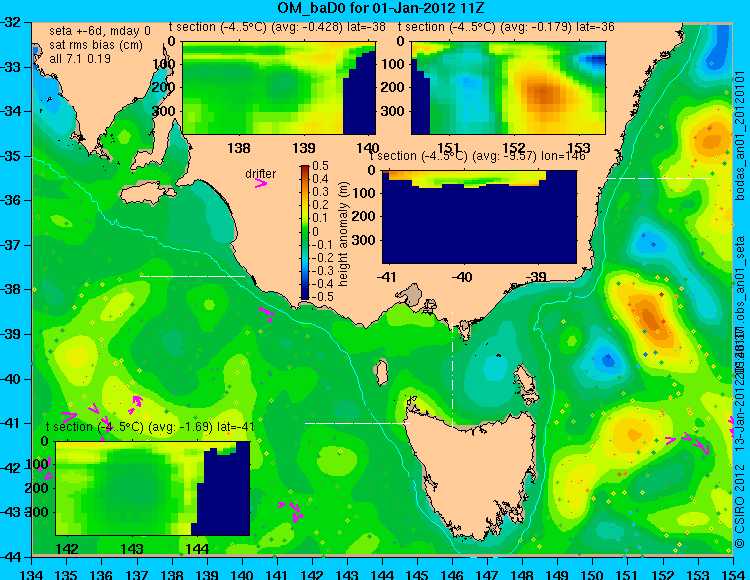Click the 154 longitude label on main axis
The width and height of the screenshot is (750, 580).
coord(732,574)
